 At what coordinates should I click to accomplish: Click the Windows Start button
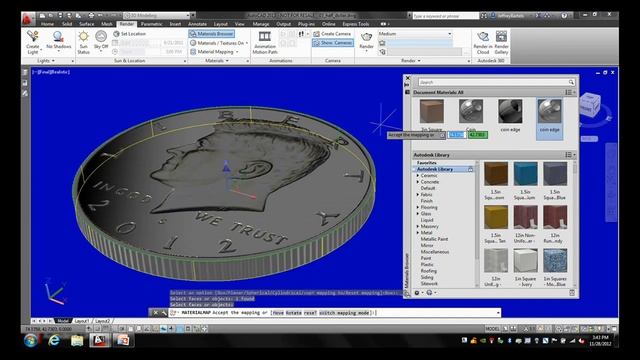point(31,340)
